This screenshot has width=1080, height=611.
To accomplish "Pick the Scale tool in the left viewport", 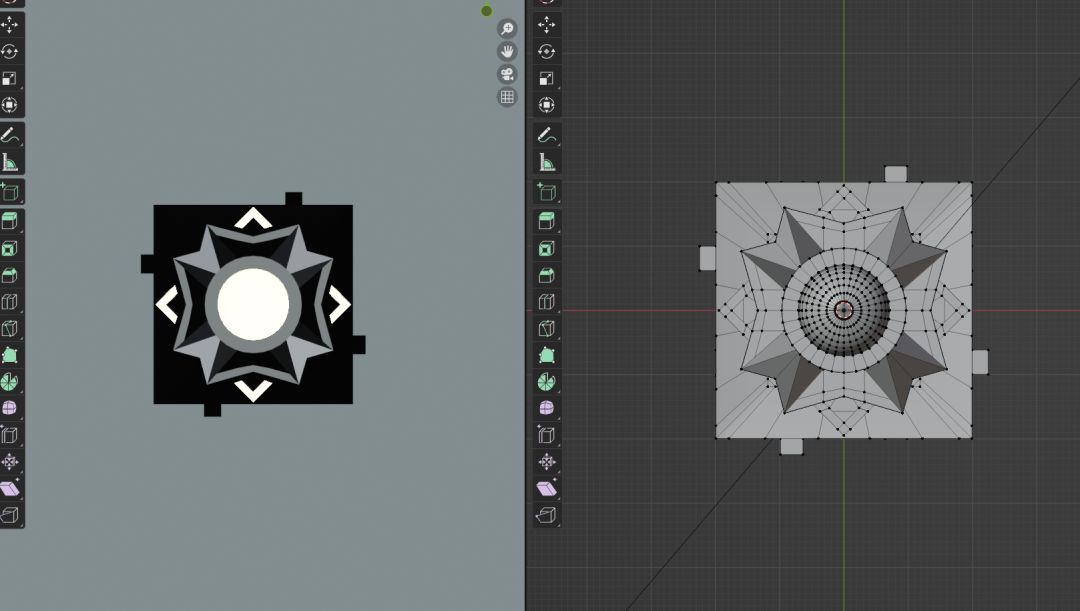I will click(x=10, y=78).
